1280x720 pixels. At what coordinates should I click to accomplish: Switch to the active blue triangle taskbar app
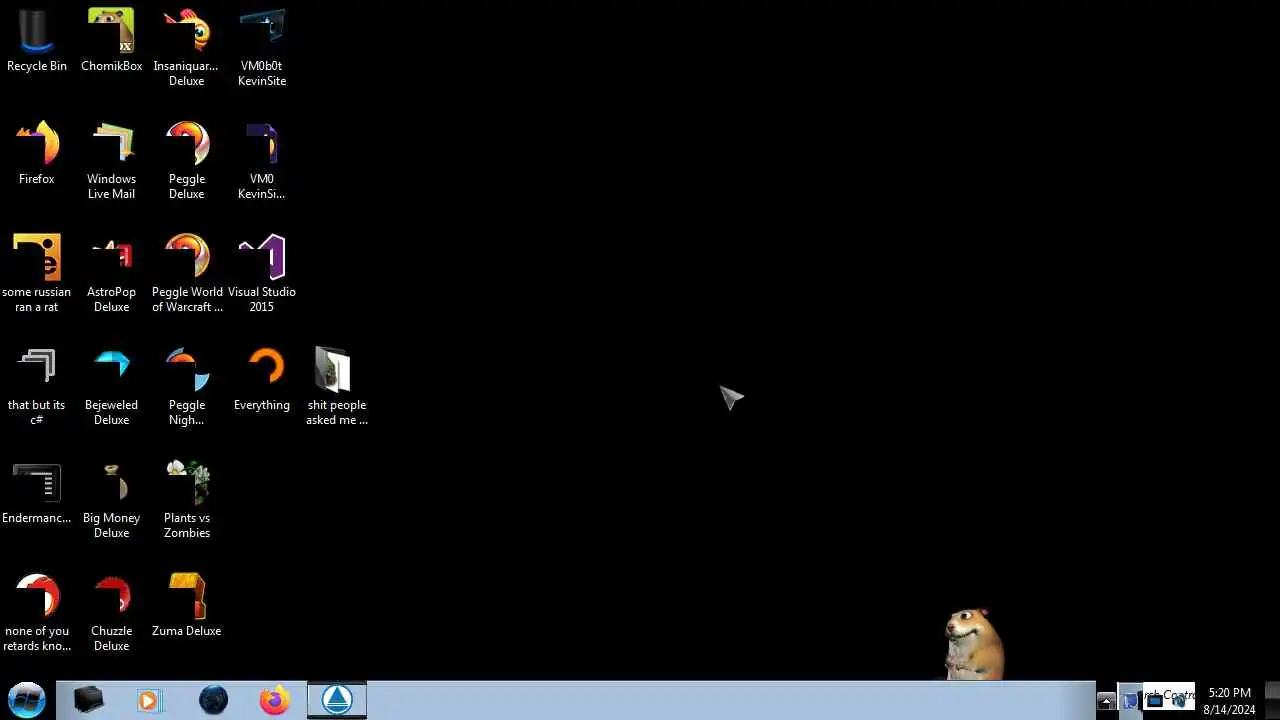point(337,700)
